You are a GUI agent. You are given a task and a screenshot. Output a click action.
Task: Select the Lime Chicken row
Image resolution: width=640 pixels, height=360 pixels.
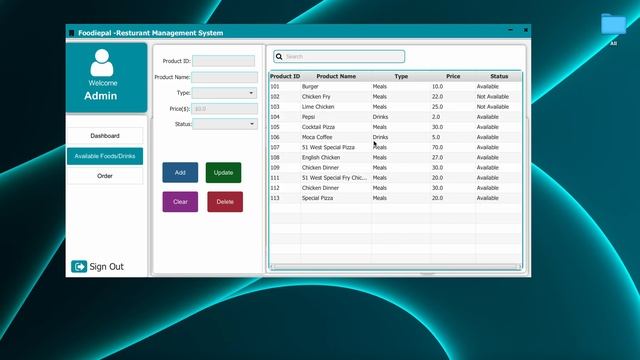396,107
